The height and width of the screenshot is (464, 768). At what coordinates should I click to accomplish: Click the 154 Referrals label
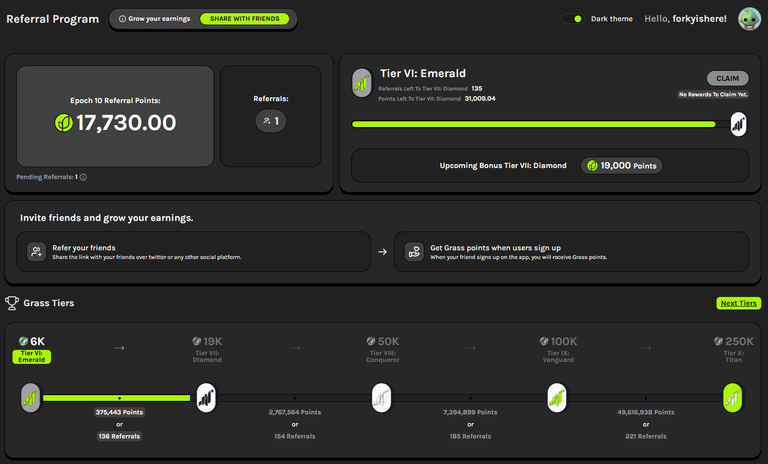(x=295, y=436)
